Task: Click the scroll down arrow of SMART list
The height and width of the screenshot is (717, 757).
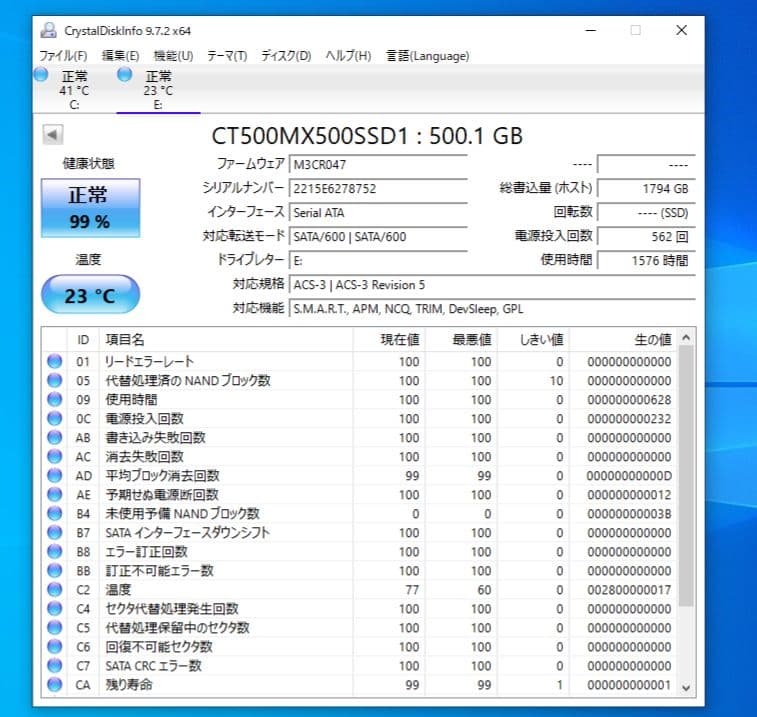Action: tap(686, 688)
